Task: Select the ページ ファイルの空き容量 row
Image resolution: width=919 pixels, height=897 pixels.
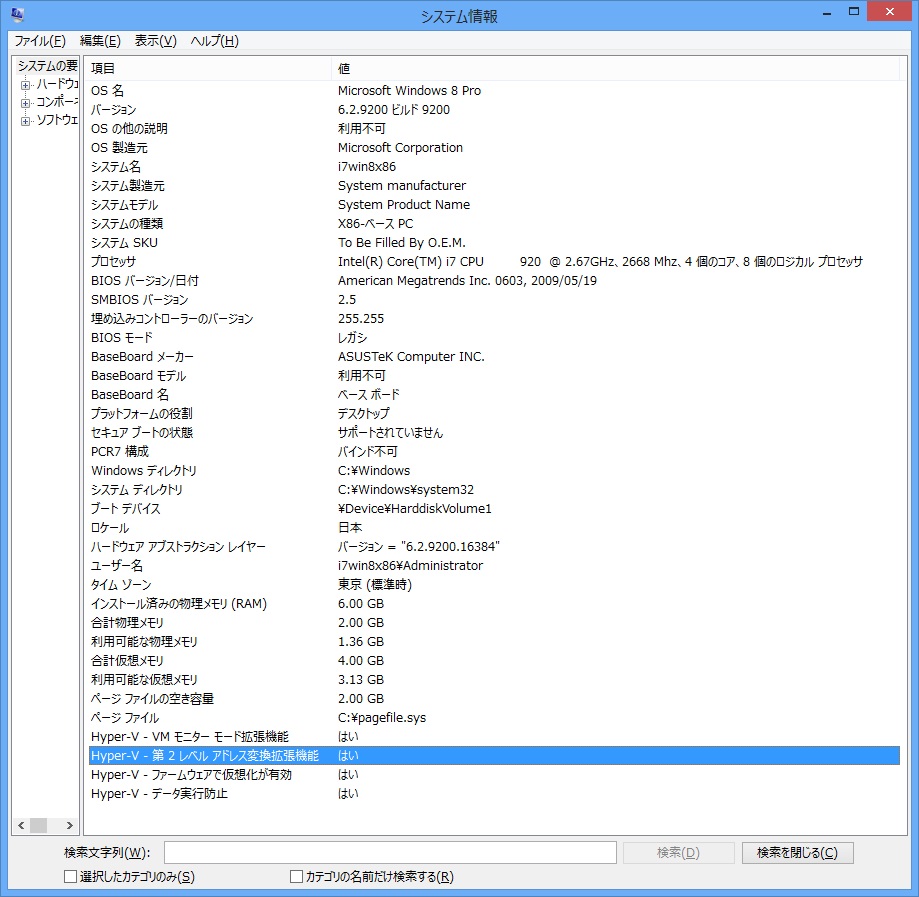Action: click(494, 698)
